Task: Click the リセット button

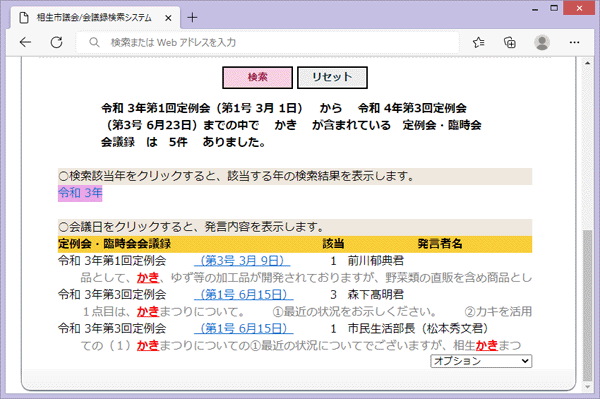Action: click(x=332, y=78)
